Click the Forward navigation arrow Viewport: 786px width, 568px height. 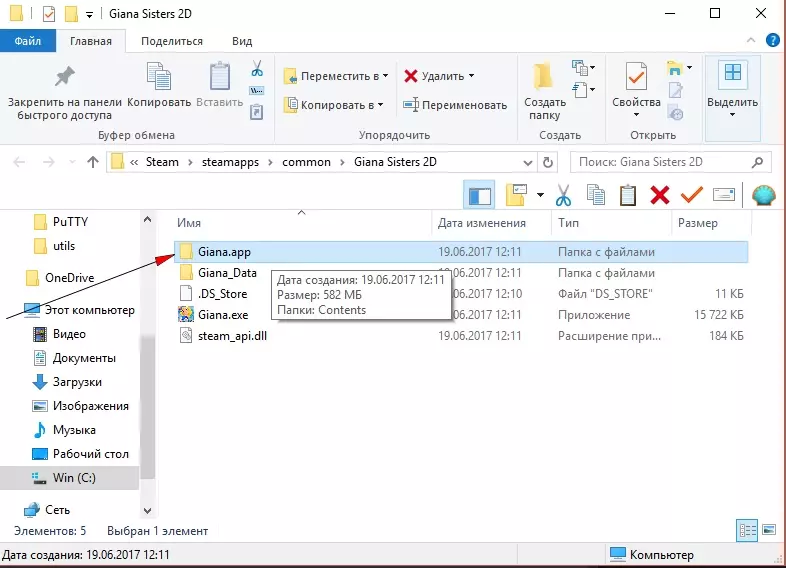(49, 162)
